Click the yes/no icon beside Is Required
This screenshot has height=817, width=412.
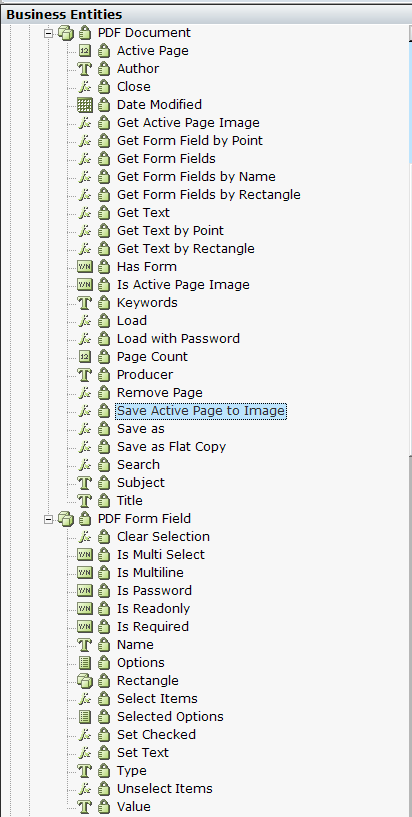coord(84,627)
